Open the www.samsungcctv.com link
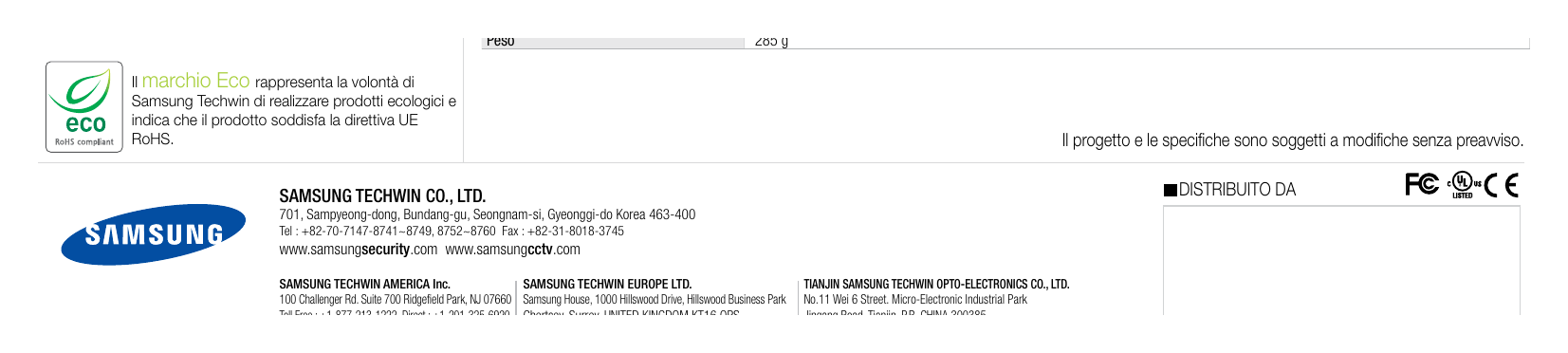1568x353 pixels. coord(512,250)
